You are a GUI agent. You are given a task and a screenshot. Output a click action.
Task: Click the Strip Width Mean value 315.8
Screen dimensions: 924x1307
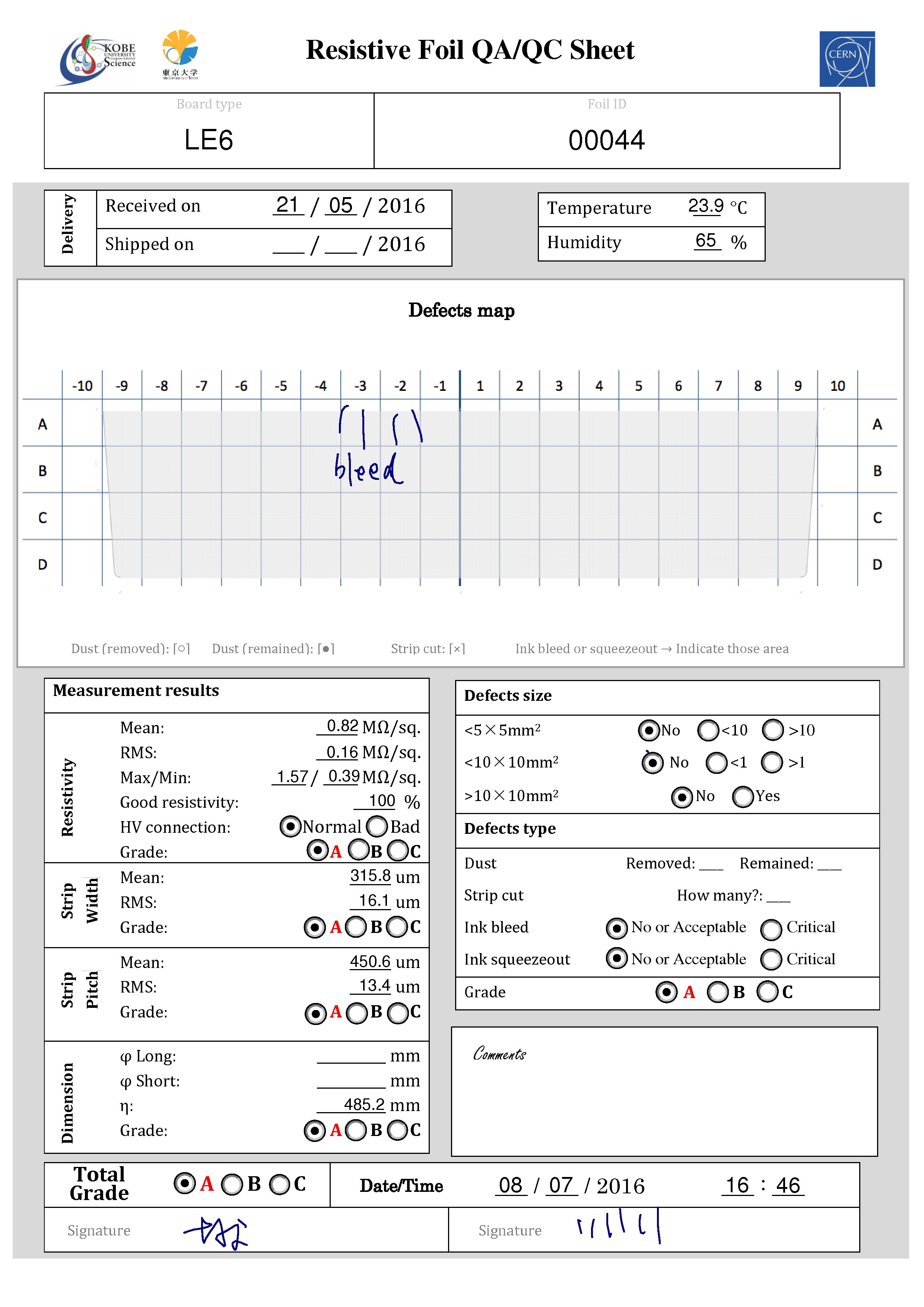tap(370, 876)
